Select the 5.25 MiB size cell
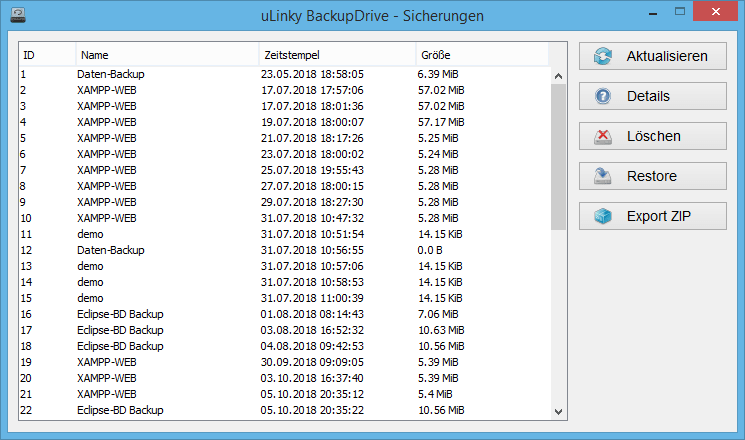Screen dimensions: 745x440 pos(438,138)
